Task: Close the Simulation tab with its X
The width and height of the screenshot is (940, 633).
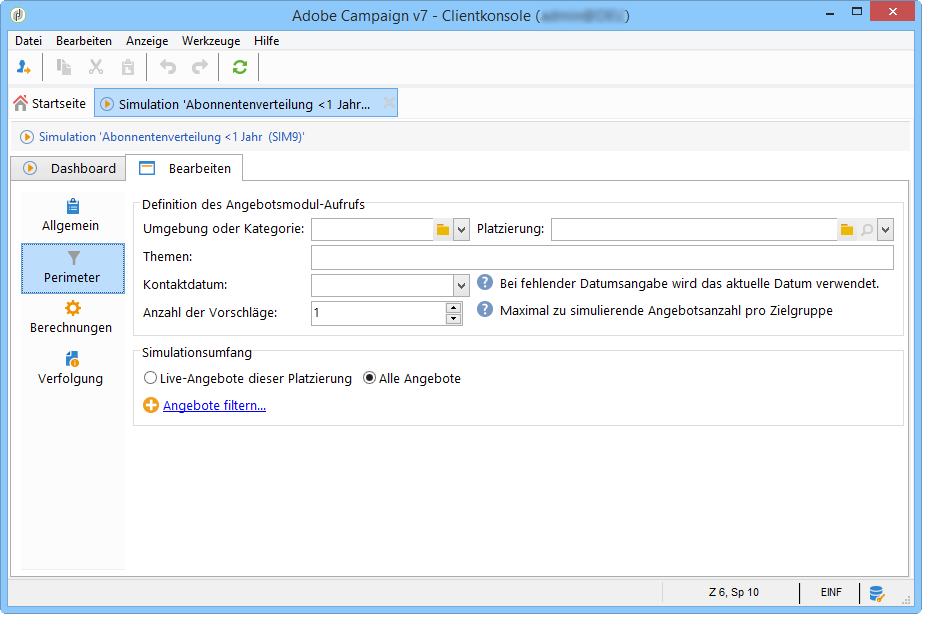Action: [389, 103]
